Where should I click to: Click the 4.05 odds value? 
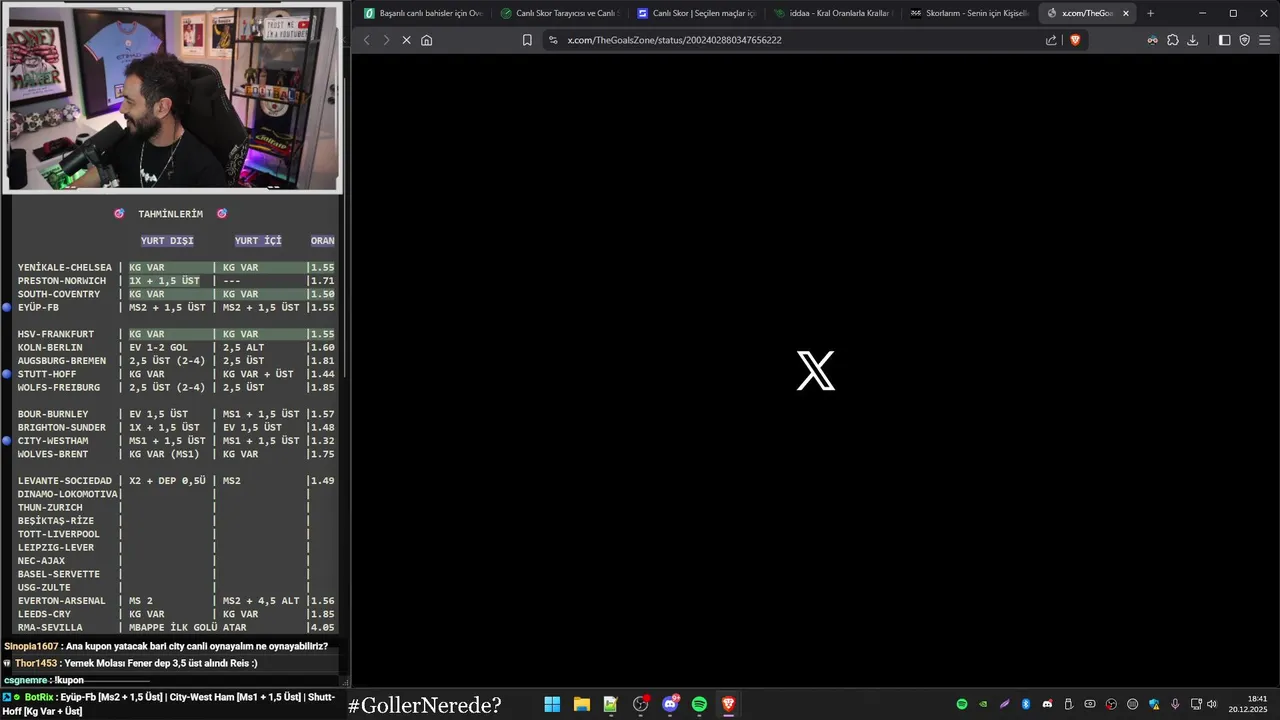(x=323, y=628)
